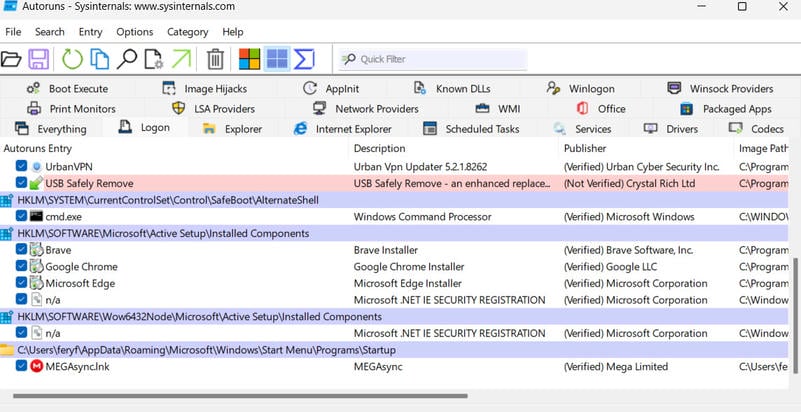Open the Print Monitors tab
The image size is (801, 412).
click(71, 109)
